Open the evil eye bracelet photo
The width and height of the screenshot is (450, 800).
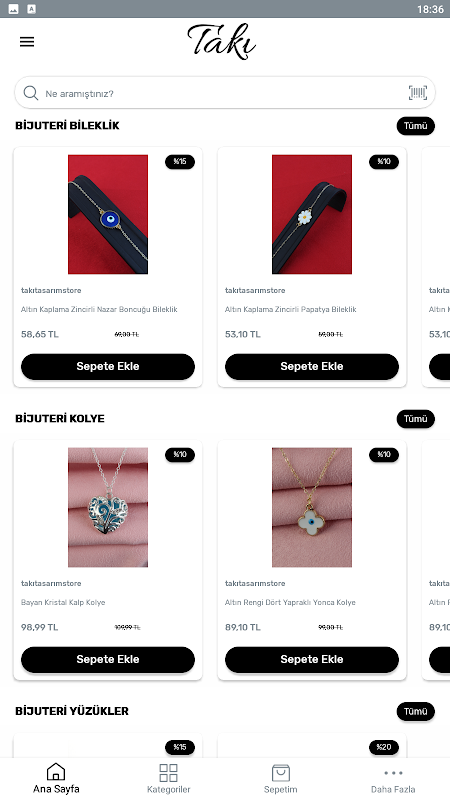[108, 214]
